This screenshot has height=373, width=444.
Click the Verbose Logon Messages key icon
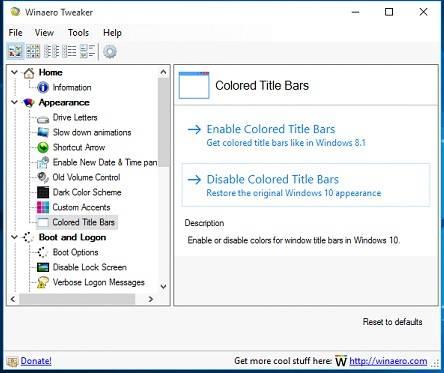(43, 282)
